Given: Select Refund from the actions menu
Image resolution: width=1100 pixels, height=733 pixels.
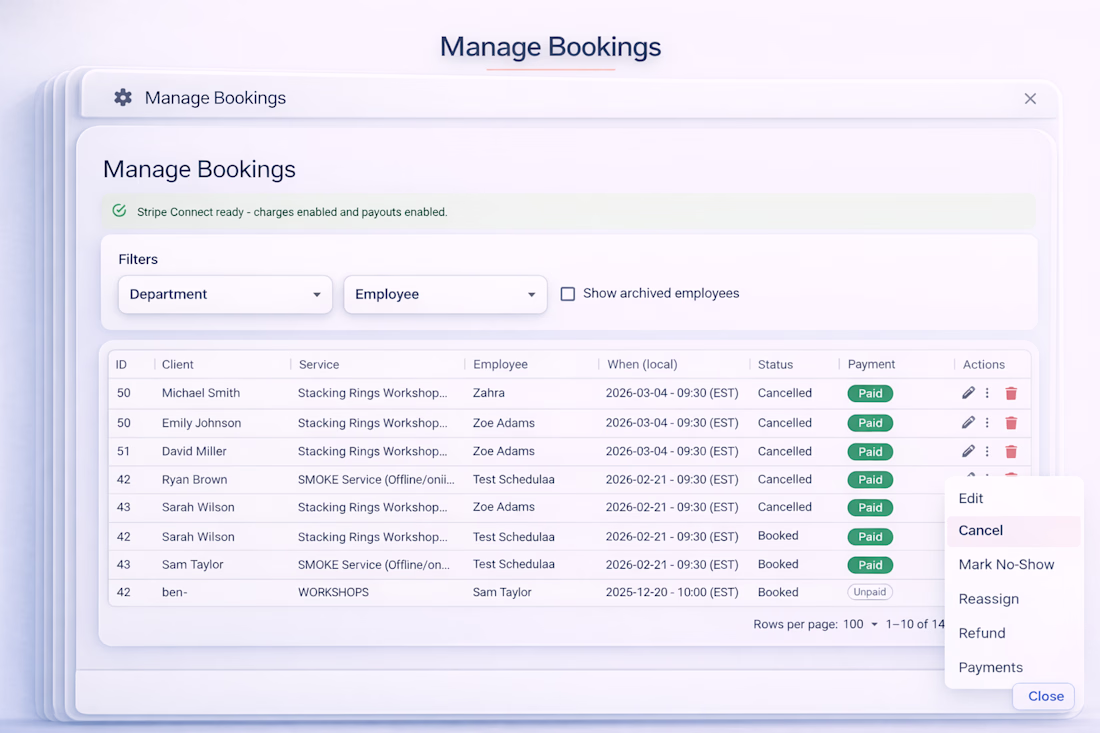Looking at the screenshot, I should tap(982, 633).
